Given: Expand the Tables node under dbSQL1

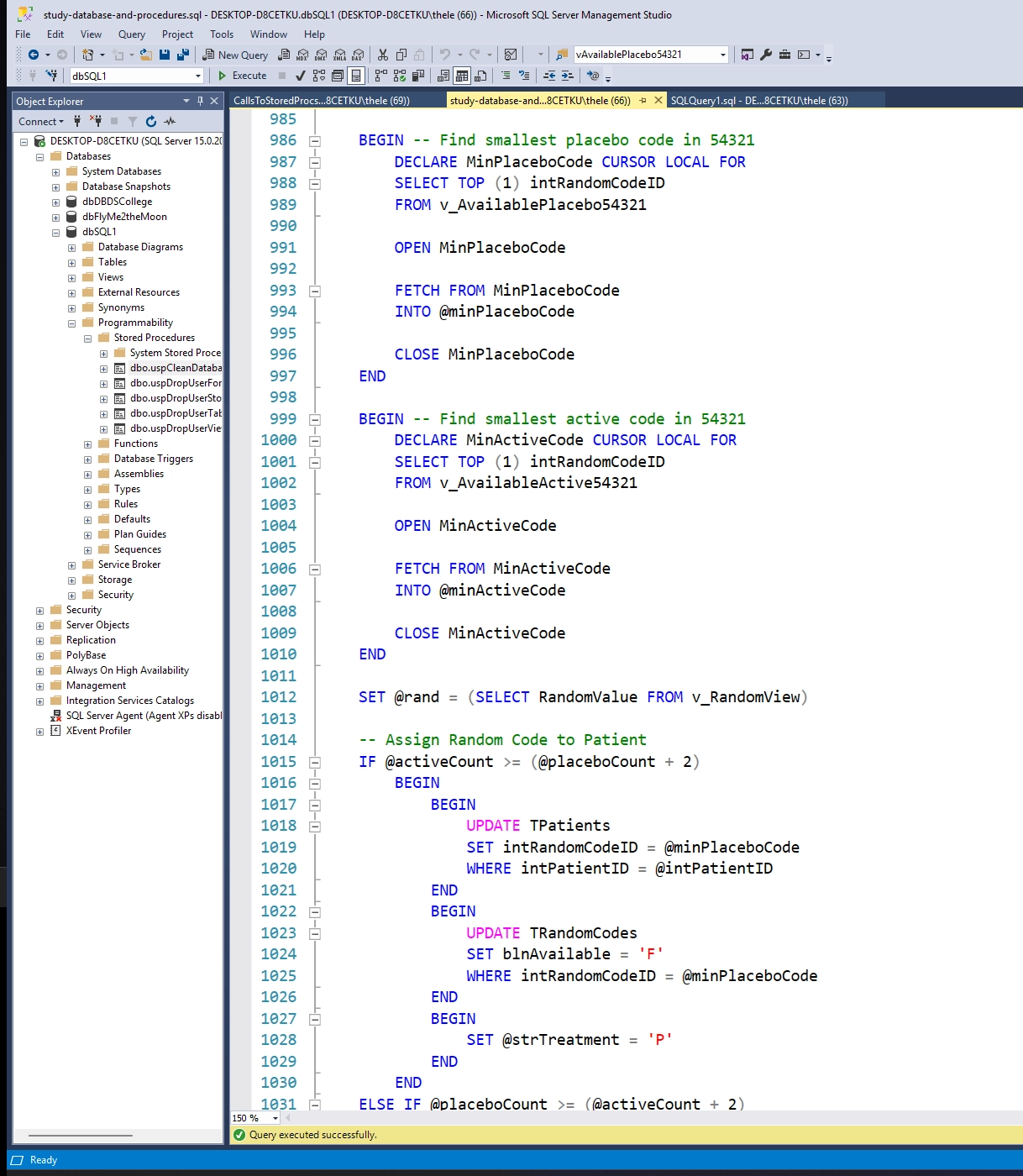Looking at the screenshot, I should [72, 261].
